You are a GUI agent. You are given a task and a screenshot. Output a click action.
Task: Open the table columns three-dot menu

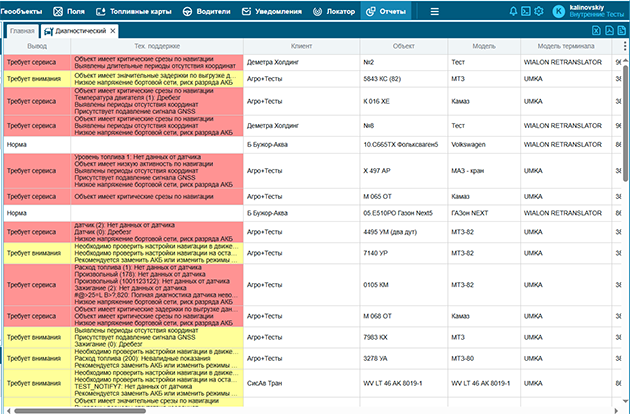click(x=625, y=47)
